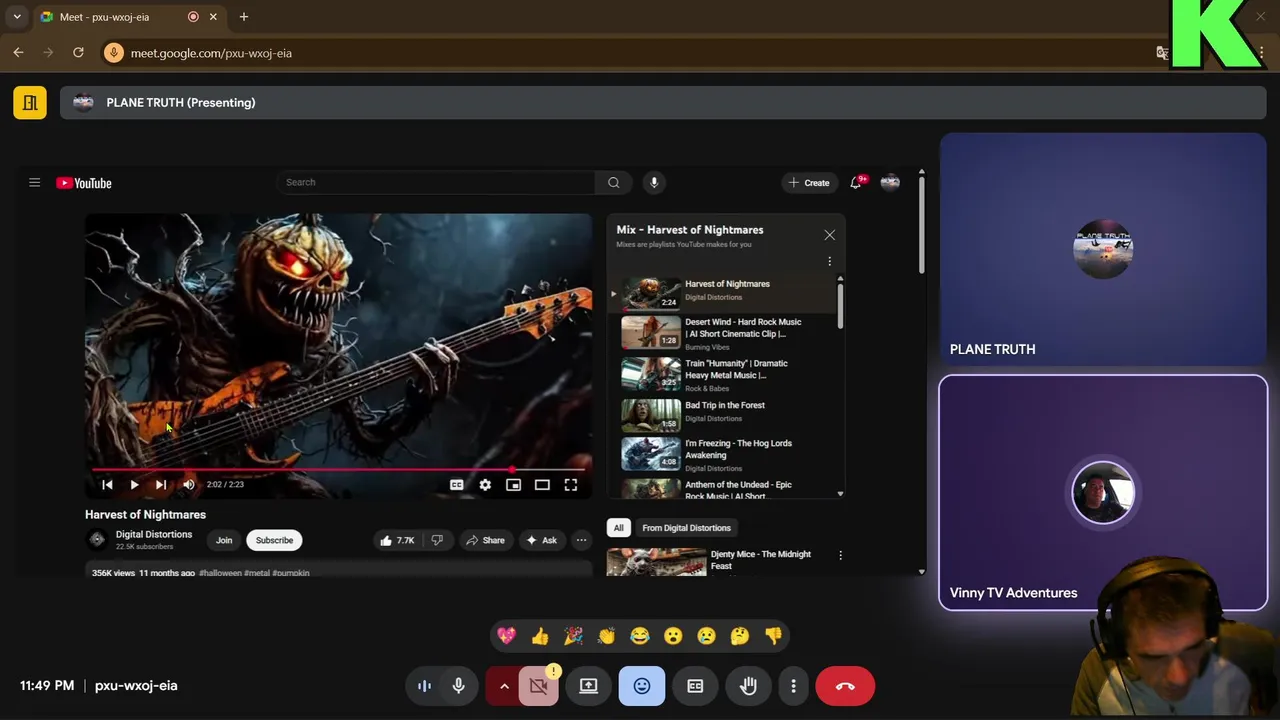1280x720 pixels.
Task: Enable miniplayer in YouTube player
Action: [513, 485]
